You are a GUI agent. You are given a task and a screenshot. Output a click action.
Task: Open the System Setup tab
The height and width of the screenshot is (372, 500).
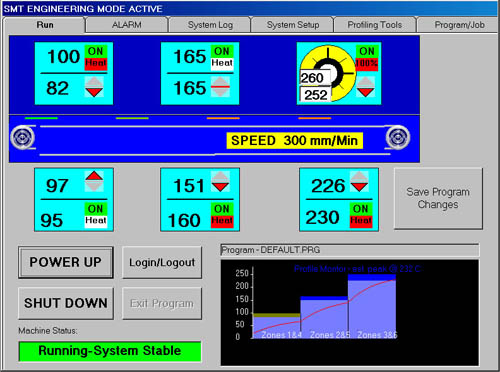(x=293, y=25)
